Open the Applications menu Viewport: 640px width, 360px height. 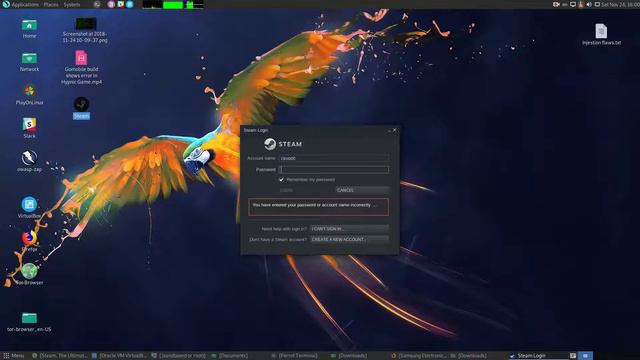click(25, 4)
